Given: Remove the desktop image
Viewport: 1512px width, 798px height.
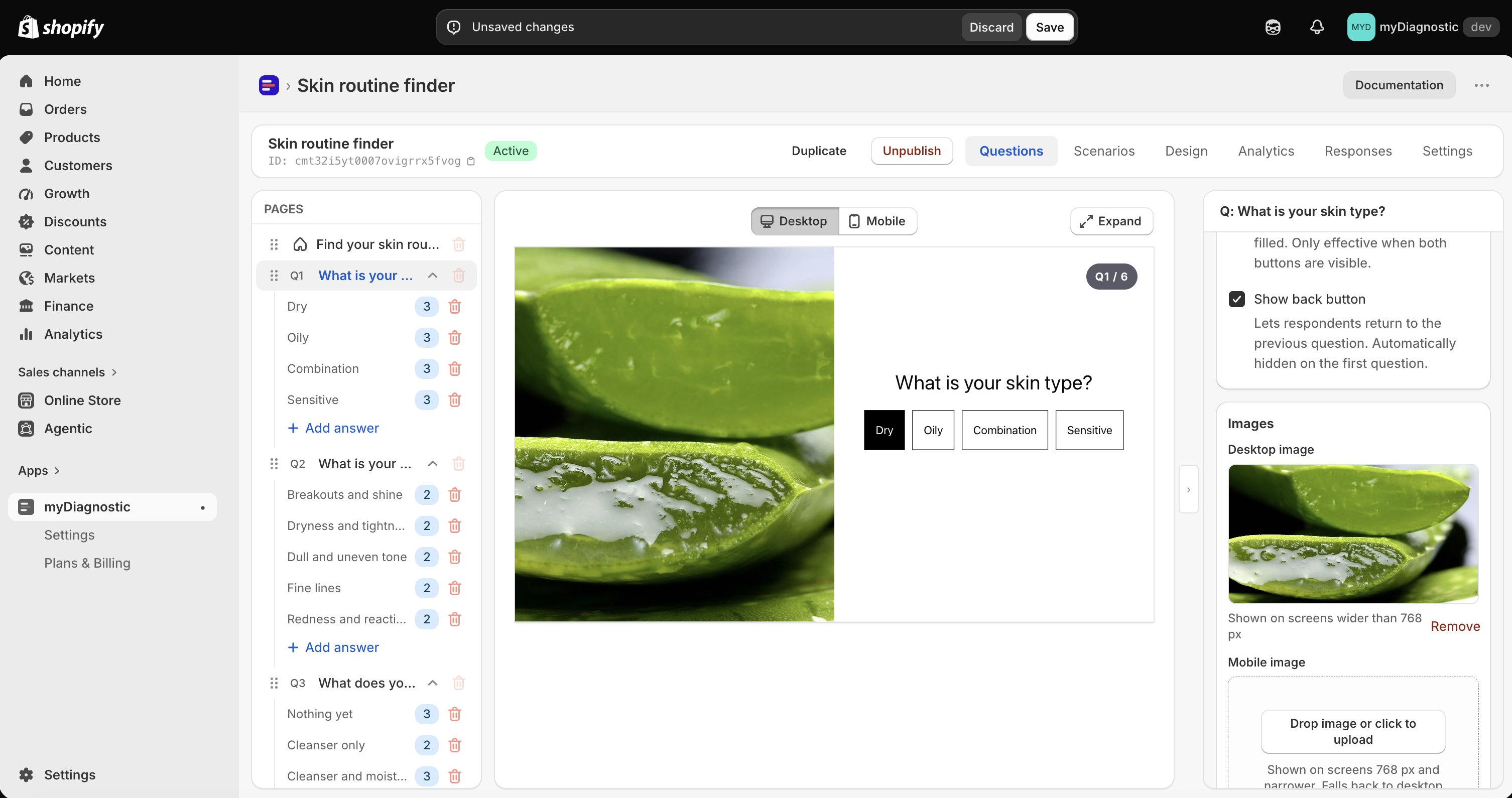Looking at the screenshot, I should pyautogui.click(x=1455, y=626).
